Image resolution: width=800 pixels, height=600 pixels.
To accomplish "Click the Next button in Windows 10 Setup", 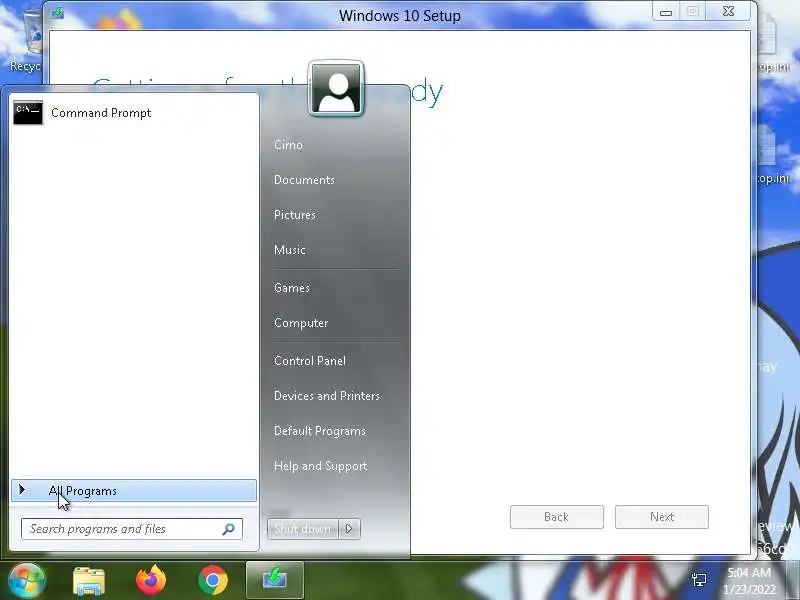I will (x=662, y=517).
